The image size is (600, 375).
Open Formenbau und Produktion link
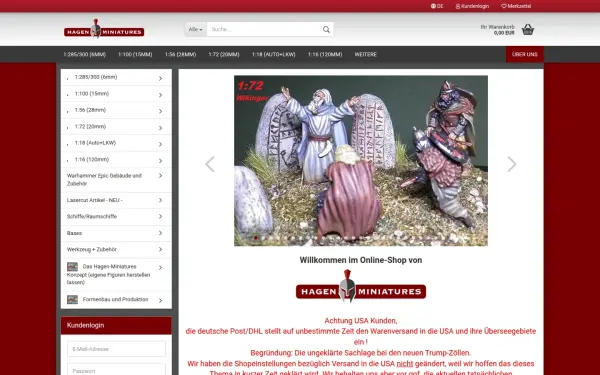tap(115, 300)
